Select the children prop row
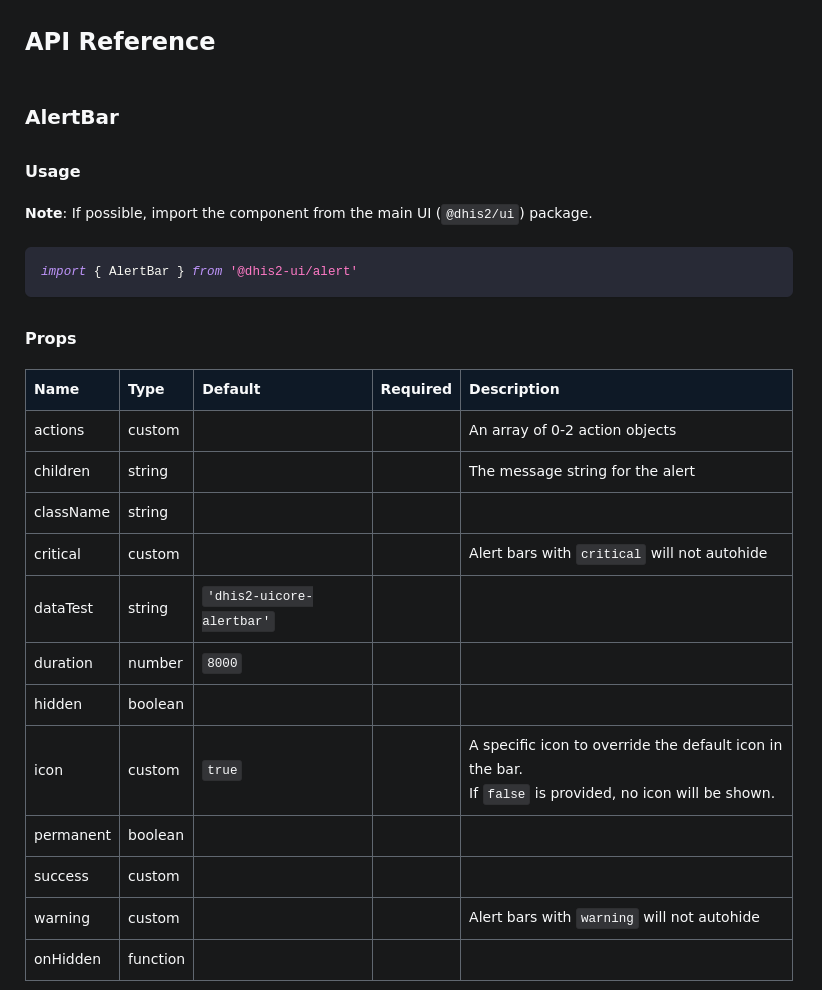The image size is (822, 990). click(62, 471)
